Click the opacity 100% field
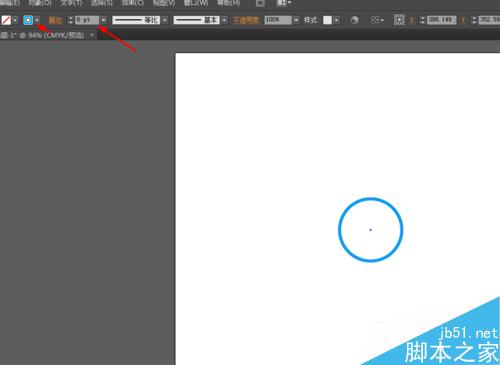The width and height of the screenshot is (500, 365). pos(278,20)
